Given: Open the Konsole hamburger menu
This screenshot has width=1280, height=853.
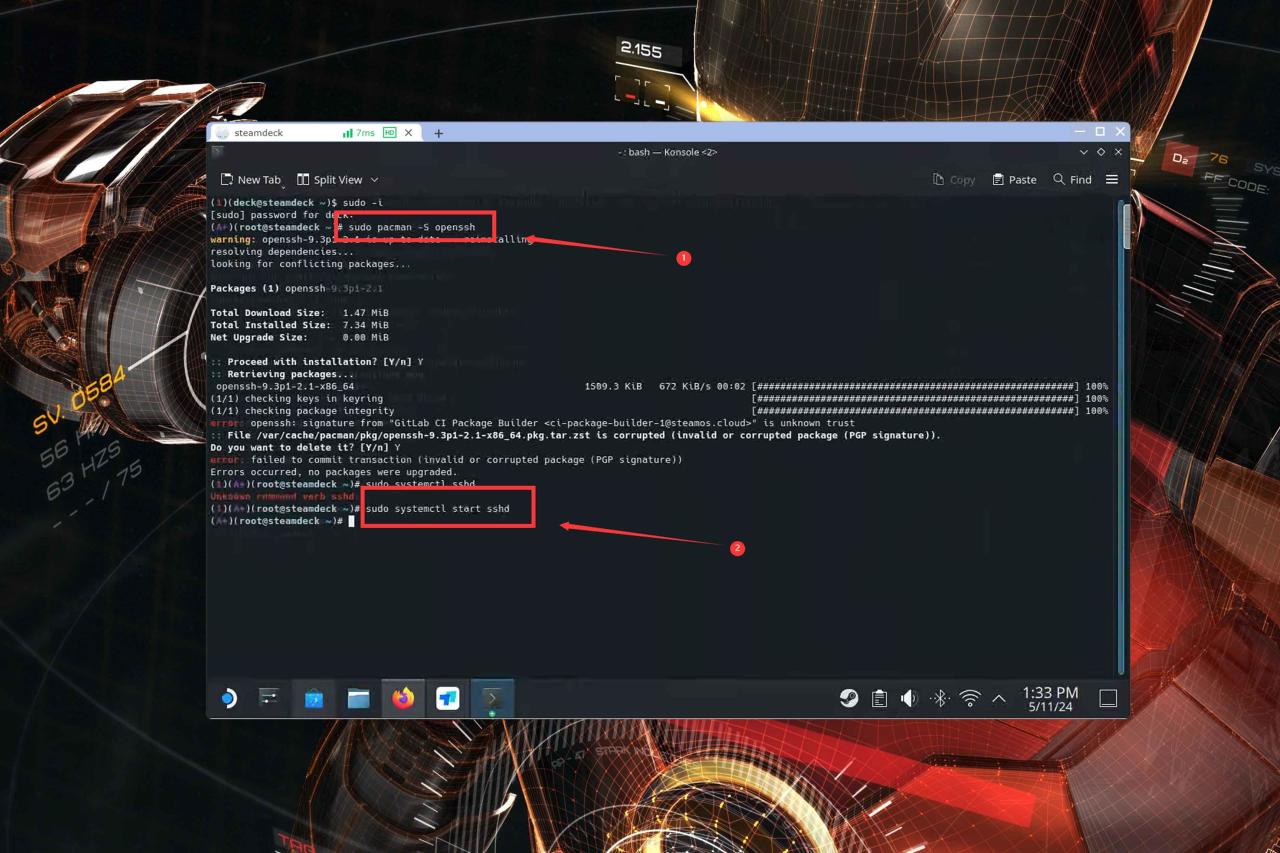Looking at the screenshot, I should tap(1112, 179).
